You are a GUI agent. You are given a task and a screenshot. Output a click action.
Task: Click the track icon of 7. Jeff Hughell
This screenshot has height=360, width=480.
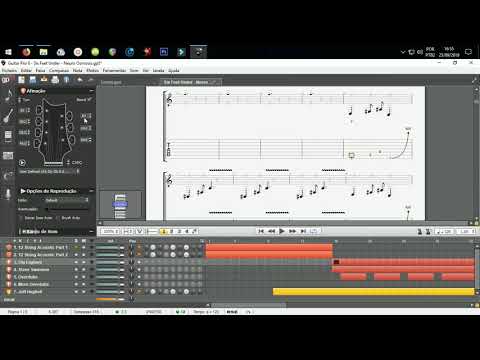tap(9, 292)
